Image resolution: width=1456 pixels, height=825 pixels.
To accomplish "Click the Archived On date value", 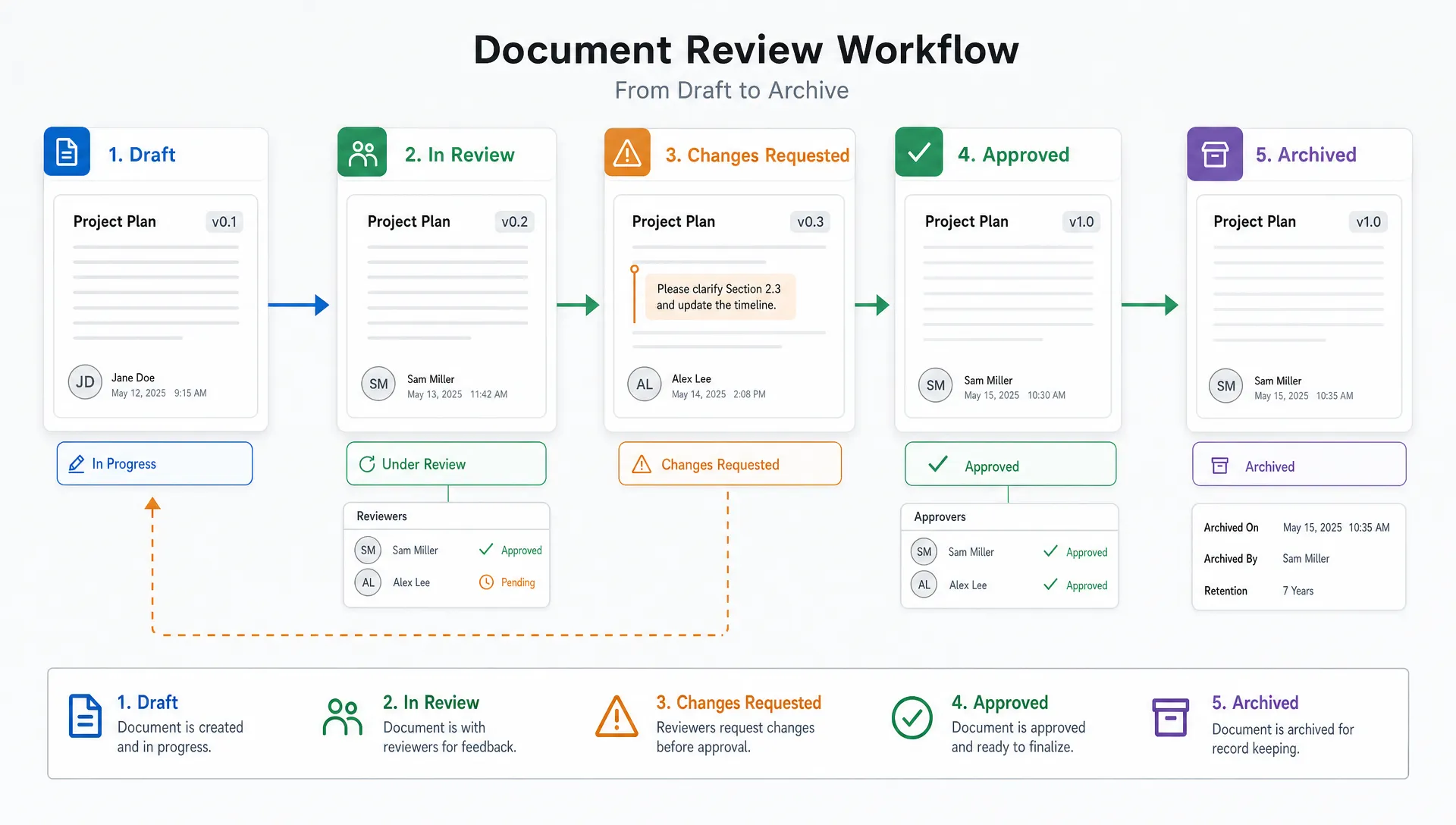I will (x=1336, y=528).
